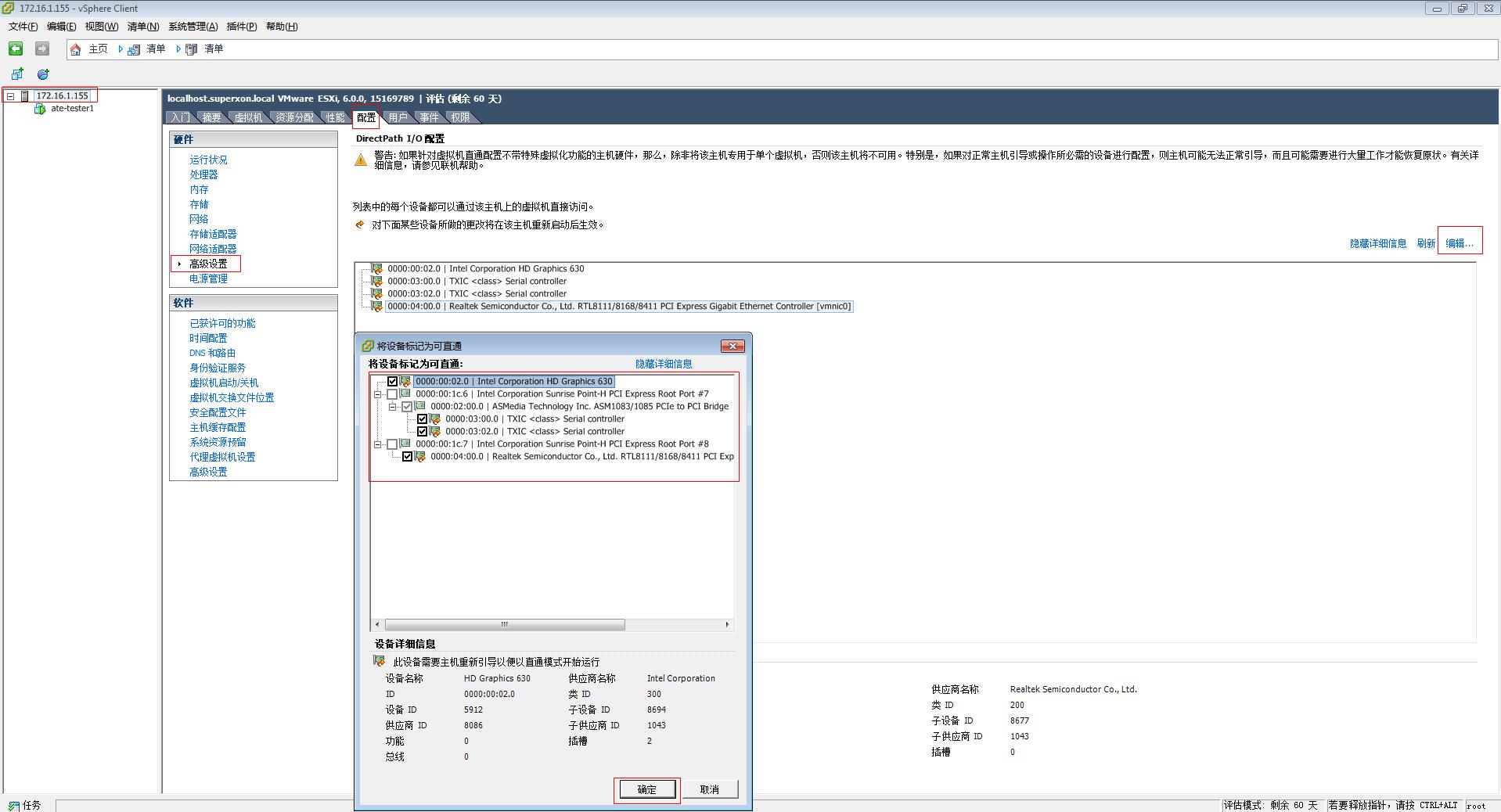The width and height of the screenshot is (1501, 812).
Task: Click dialog icon for Realtek 0000:04:00.0 device
Action: coord(420,457)
